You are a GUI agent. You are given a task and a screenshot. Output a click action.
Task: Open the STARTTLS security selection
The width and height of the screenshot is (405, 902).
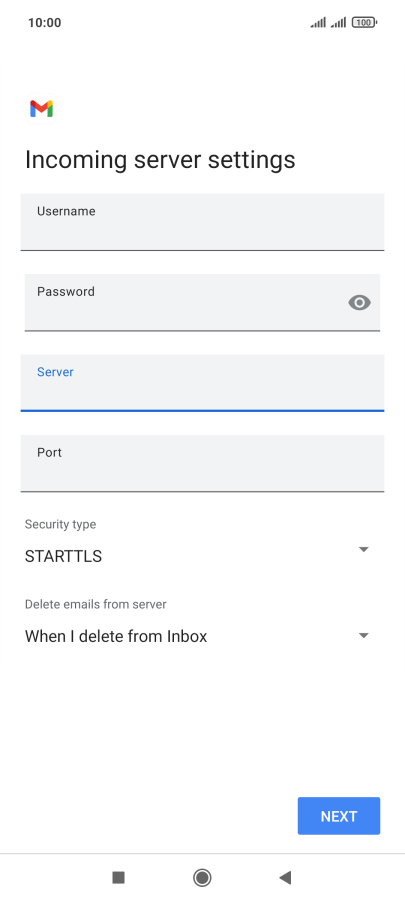pyautogui.click(x=63, y=556)
